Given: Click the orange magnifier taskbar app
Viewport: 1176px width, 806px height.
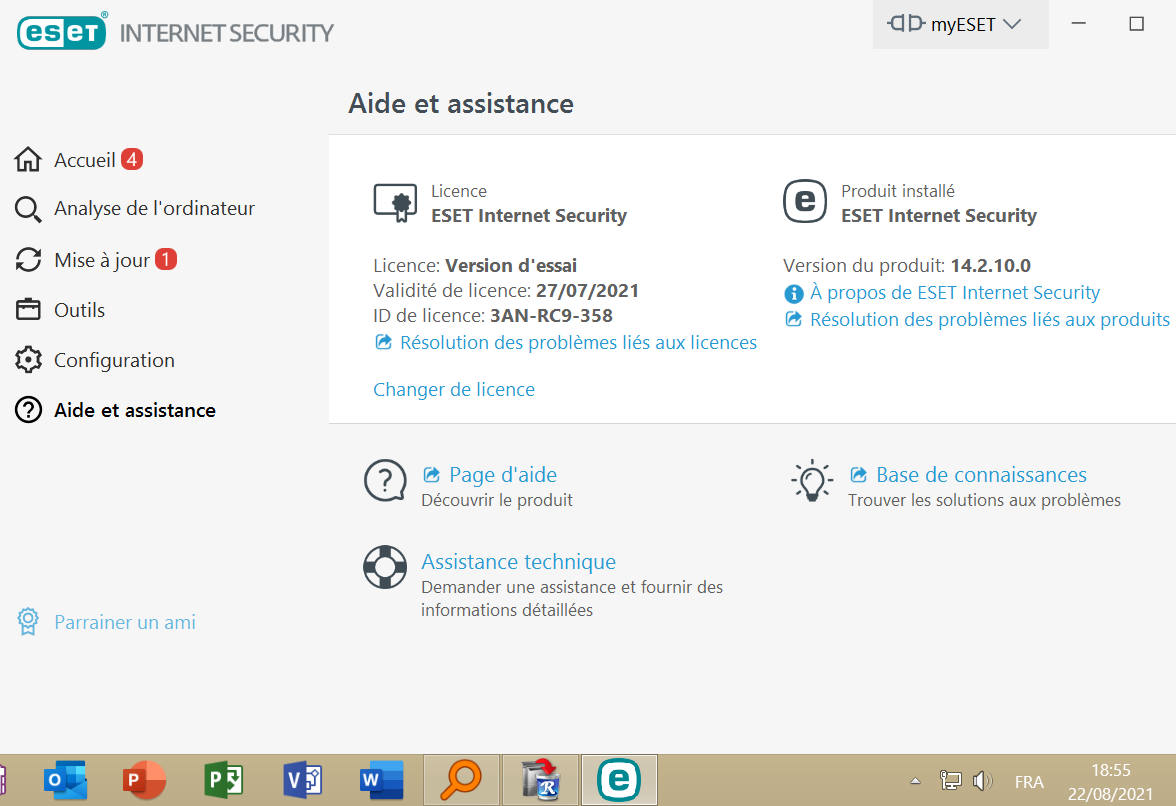Looking at the screenshot, I should click(x=460, y=781).
